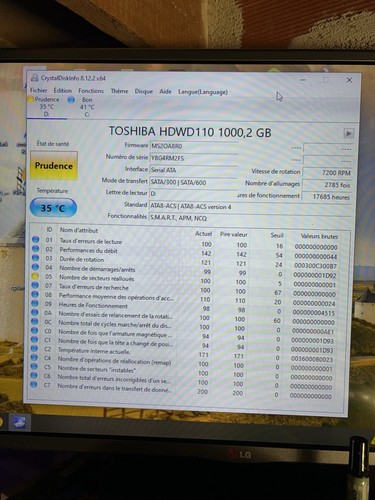Click the blue status icon for attribute C1
375x500 pixels.
click(34, 339)
